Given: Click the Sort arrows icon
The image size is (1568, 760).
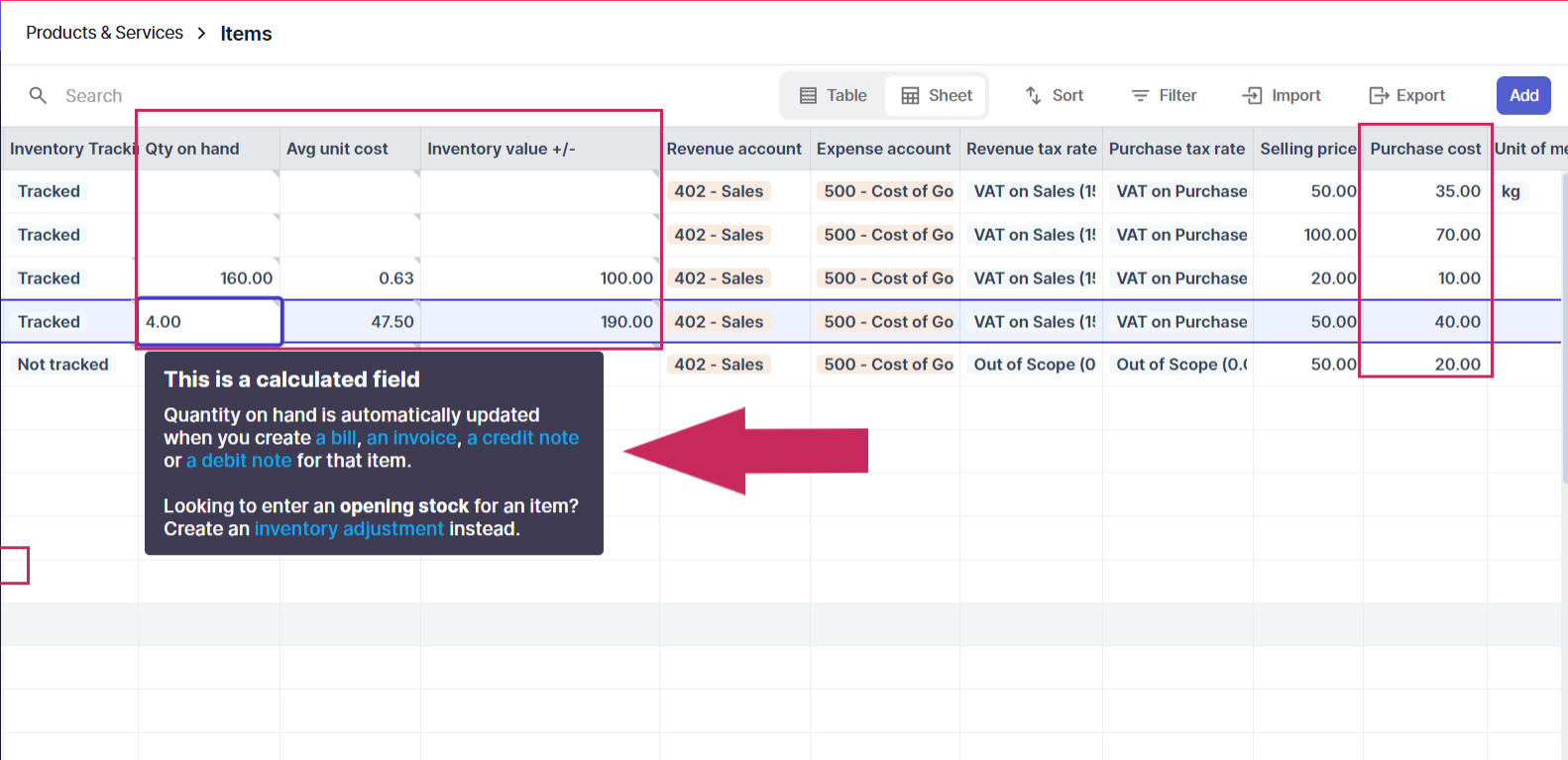Looking at the screenshot, I should (x=1033, y=95).
